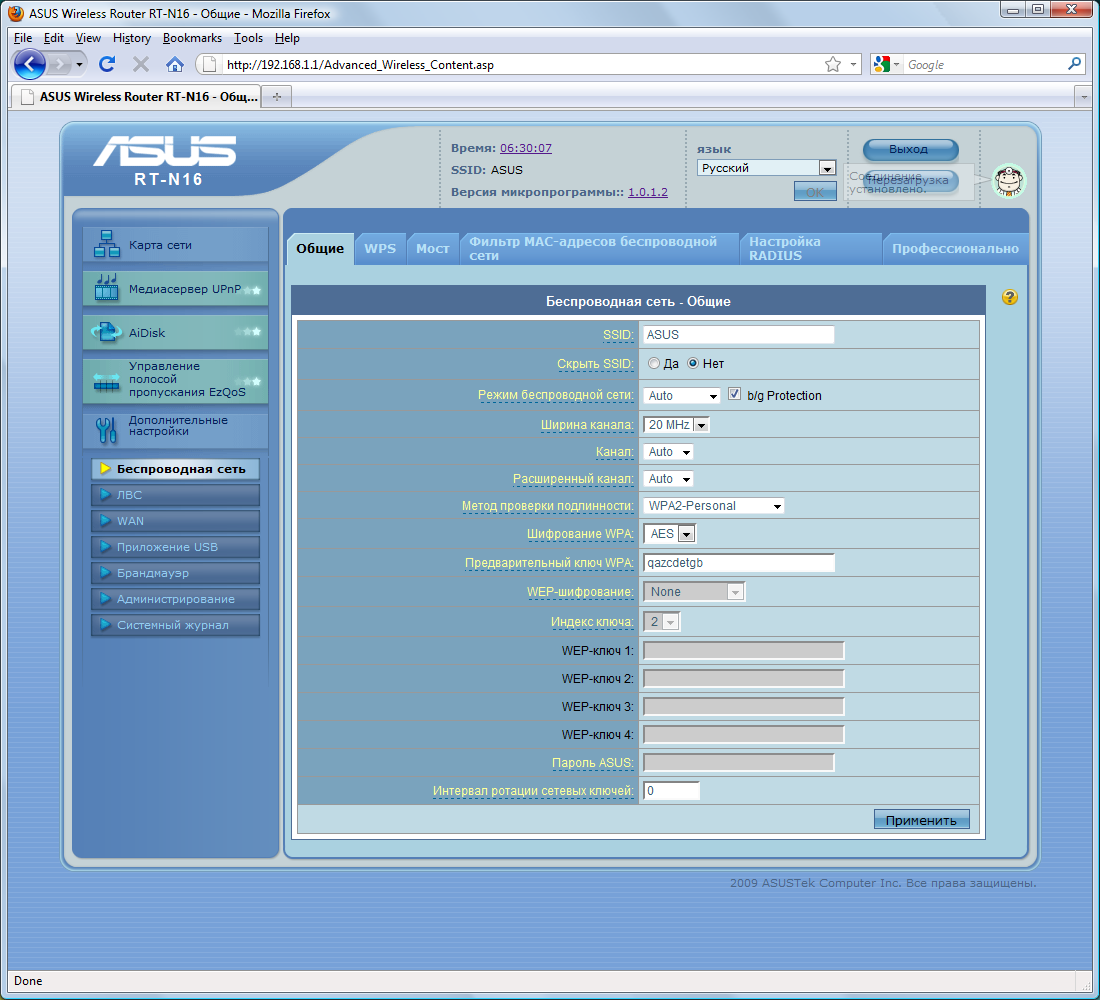The width and height of the screenshot is (1100, 1000).
Task: Open Управление полосой пропускания EzQoS
Action: point(175,380)
